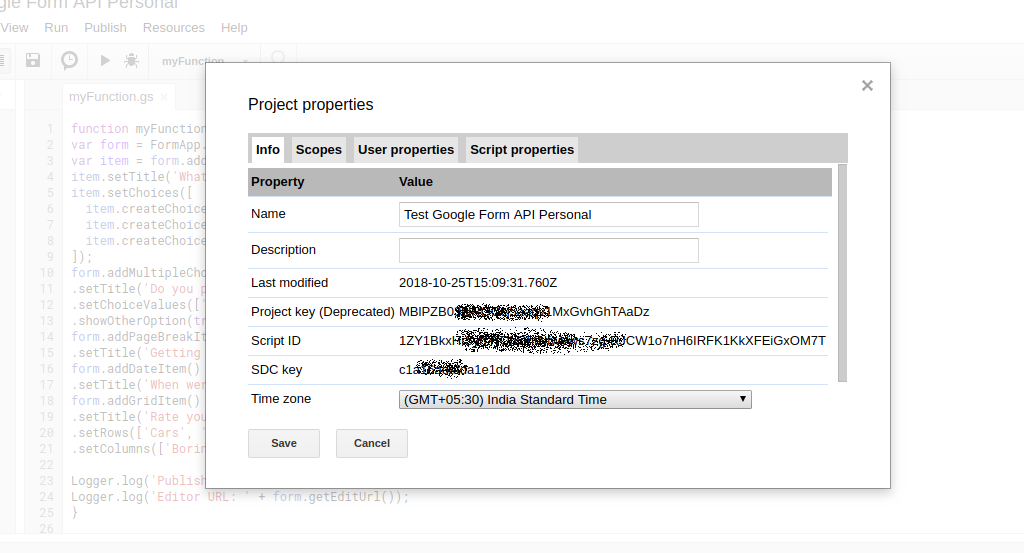This screenshot has width=1024, height=553.
Task: Run the script with the play icon
Action: [x=104, y=61]
